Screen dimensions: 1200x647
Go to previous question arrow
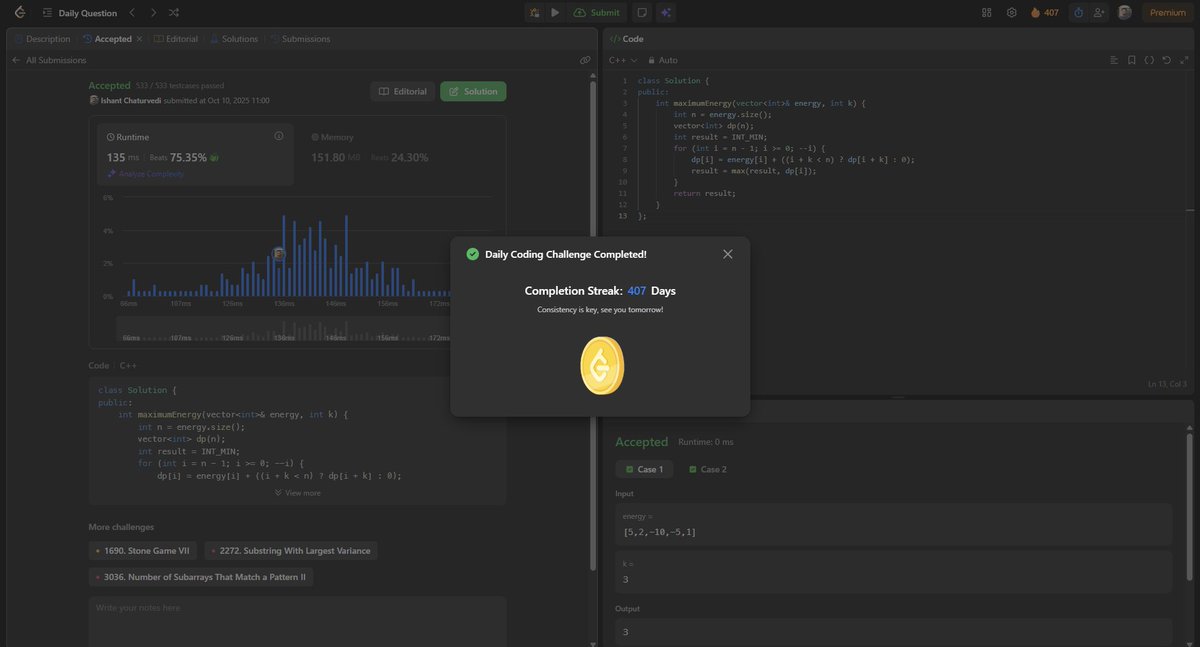point(132,13)
